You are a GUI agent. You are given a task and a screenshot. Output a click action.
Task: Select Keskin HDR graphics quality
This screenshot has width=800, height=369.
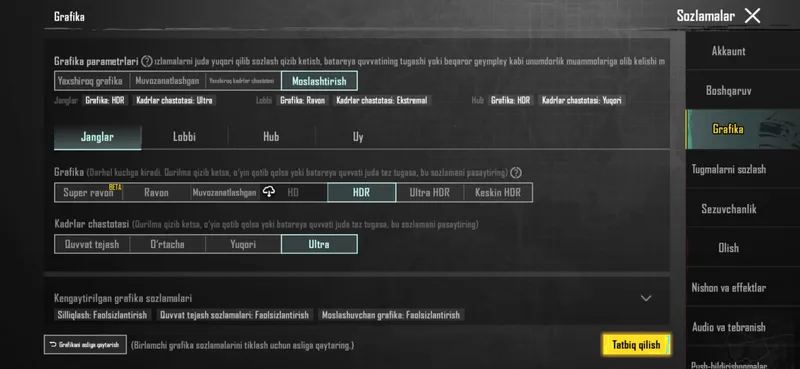click(498, 192)
